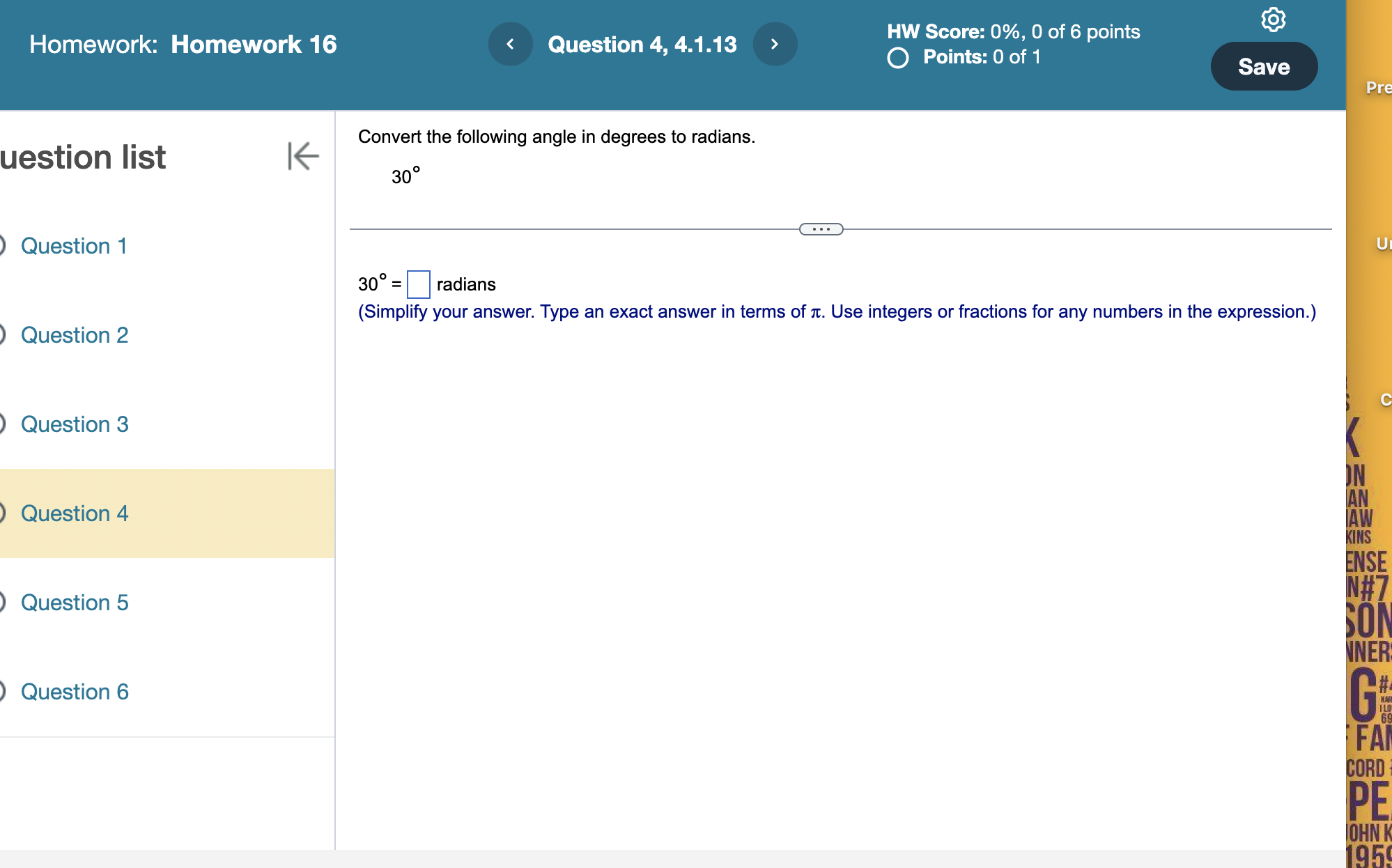Advance to next question using right arrow icon
The width and height of the screenshot is (1392, 868).
(x=775, y=44)
